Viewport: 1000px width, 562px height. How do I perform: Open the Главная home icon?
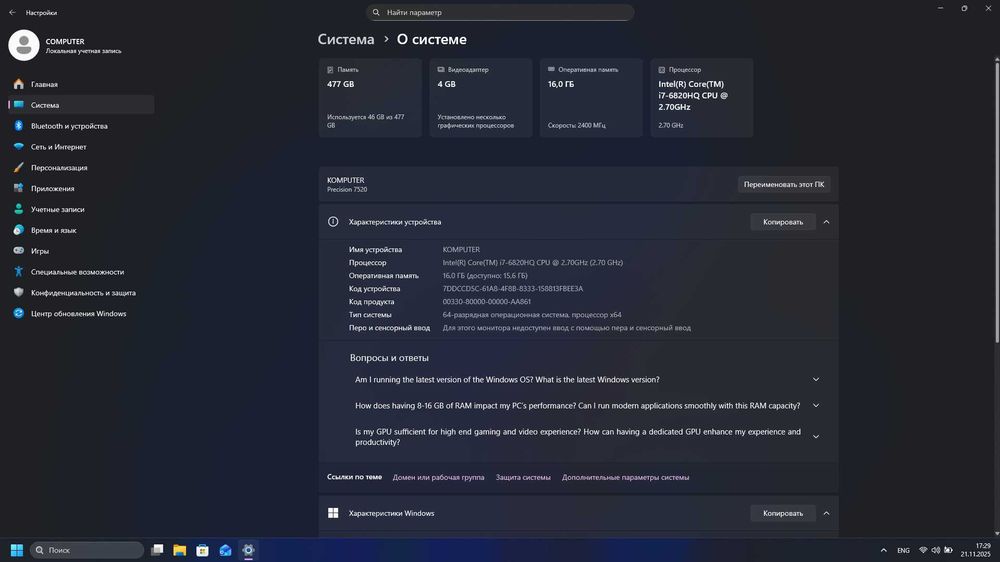pyautogui.click(x=18, y=84)
